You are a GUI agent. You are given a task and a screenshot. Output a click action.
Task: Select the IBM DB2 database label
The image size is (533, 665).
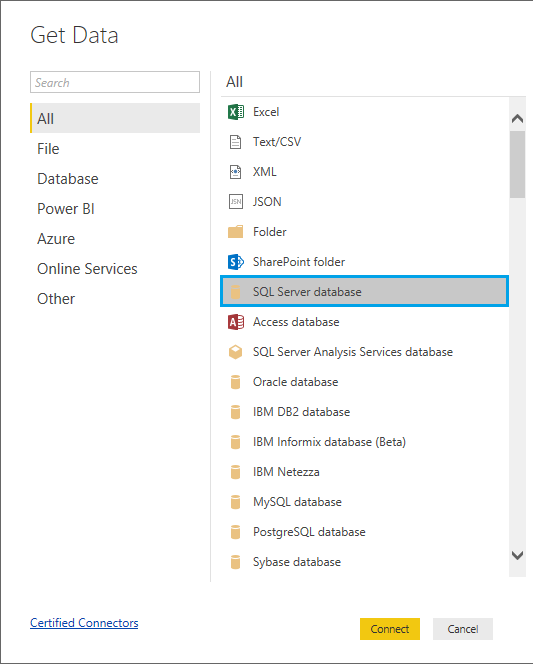point(301,412)
